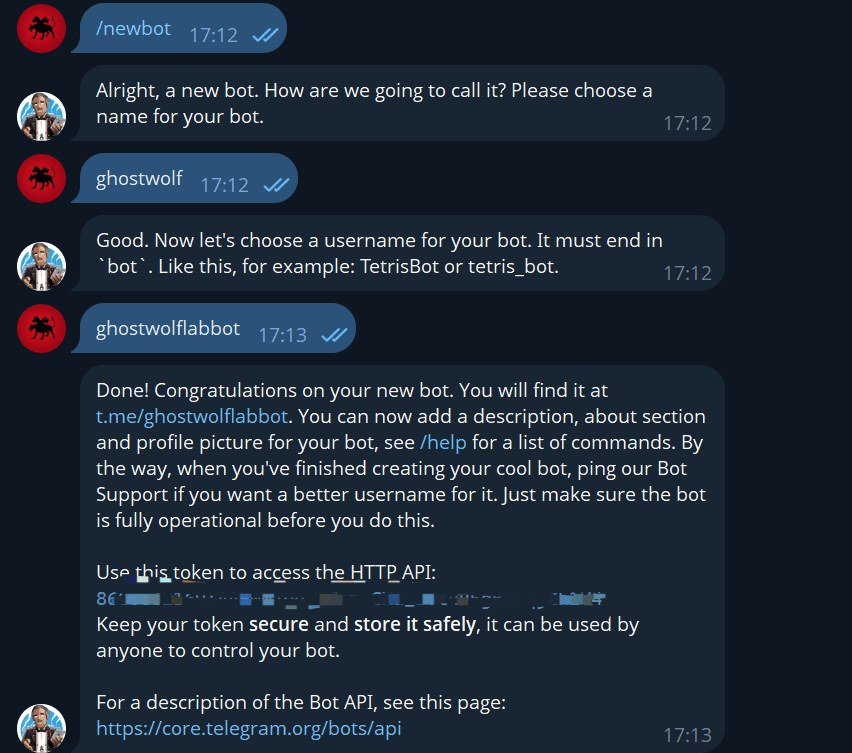Click read checkmarks on ghostwolf message
The height and width of the screenshot is (753, 852).
[x=276, y=185]
